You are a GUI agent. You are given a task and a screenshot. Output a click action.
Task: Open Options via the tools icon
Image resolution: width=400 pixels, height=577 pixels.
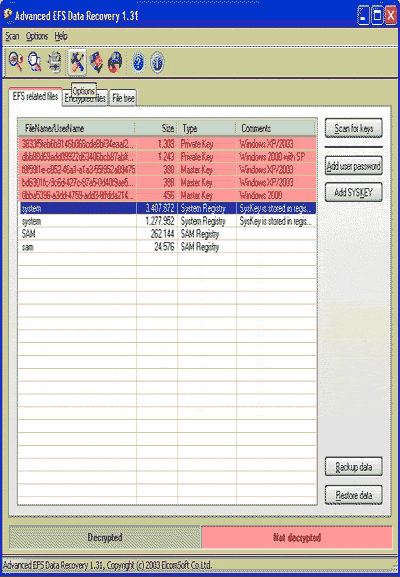coord(77,62)
